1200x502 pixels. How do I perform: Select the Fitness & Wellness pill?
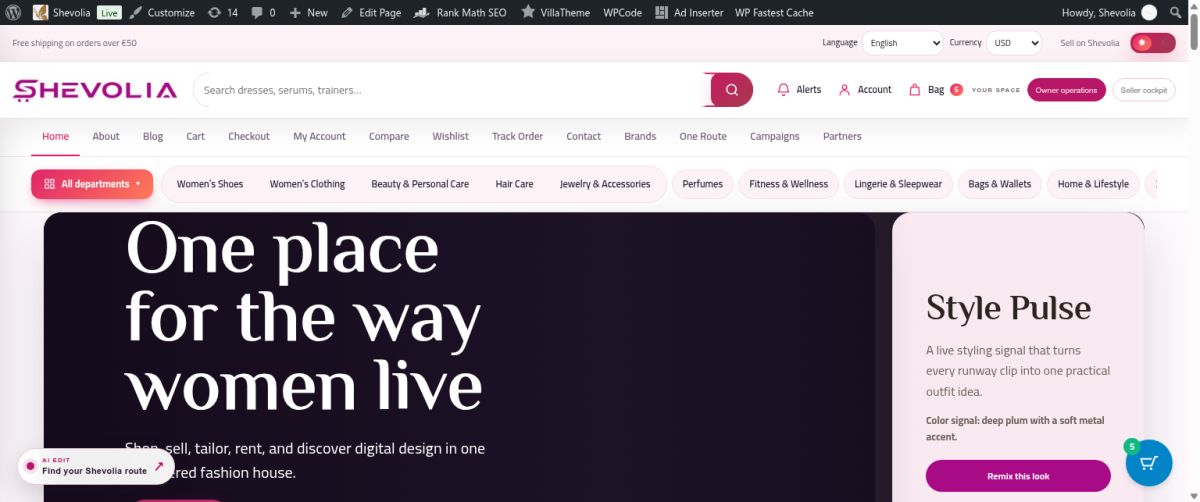[789, 184]
